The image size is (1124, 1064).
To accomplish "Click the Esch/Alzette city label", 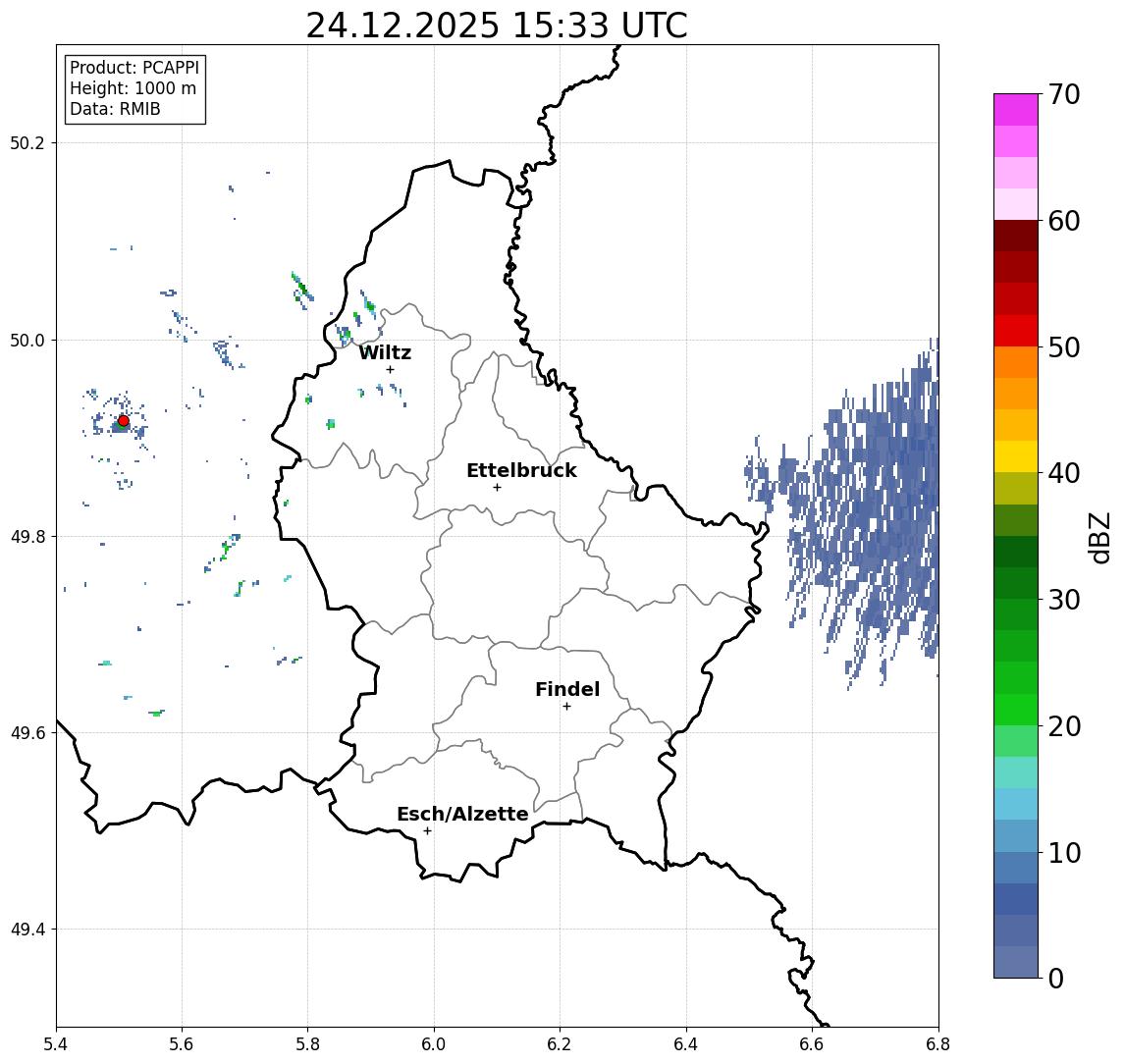I will pyautogui.click(x=462, y=814).
